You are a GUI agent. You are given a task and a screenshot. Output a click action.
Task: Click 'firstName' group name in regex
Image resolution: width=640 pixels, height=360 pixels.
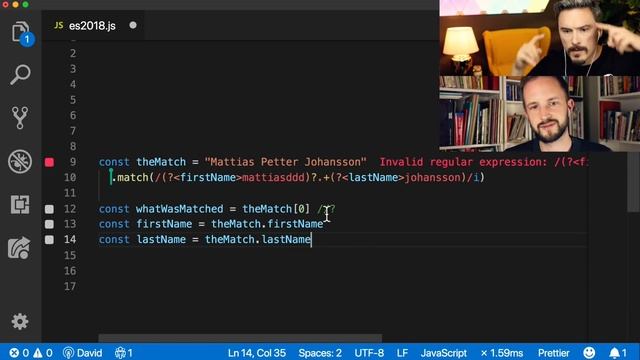point(208,178)
